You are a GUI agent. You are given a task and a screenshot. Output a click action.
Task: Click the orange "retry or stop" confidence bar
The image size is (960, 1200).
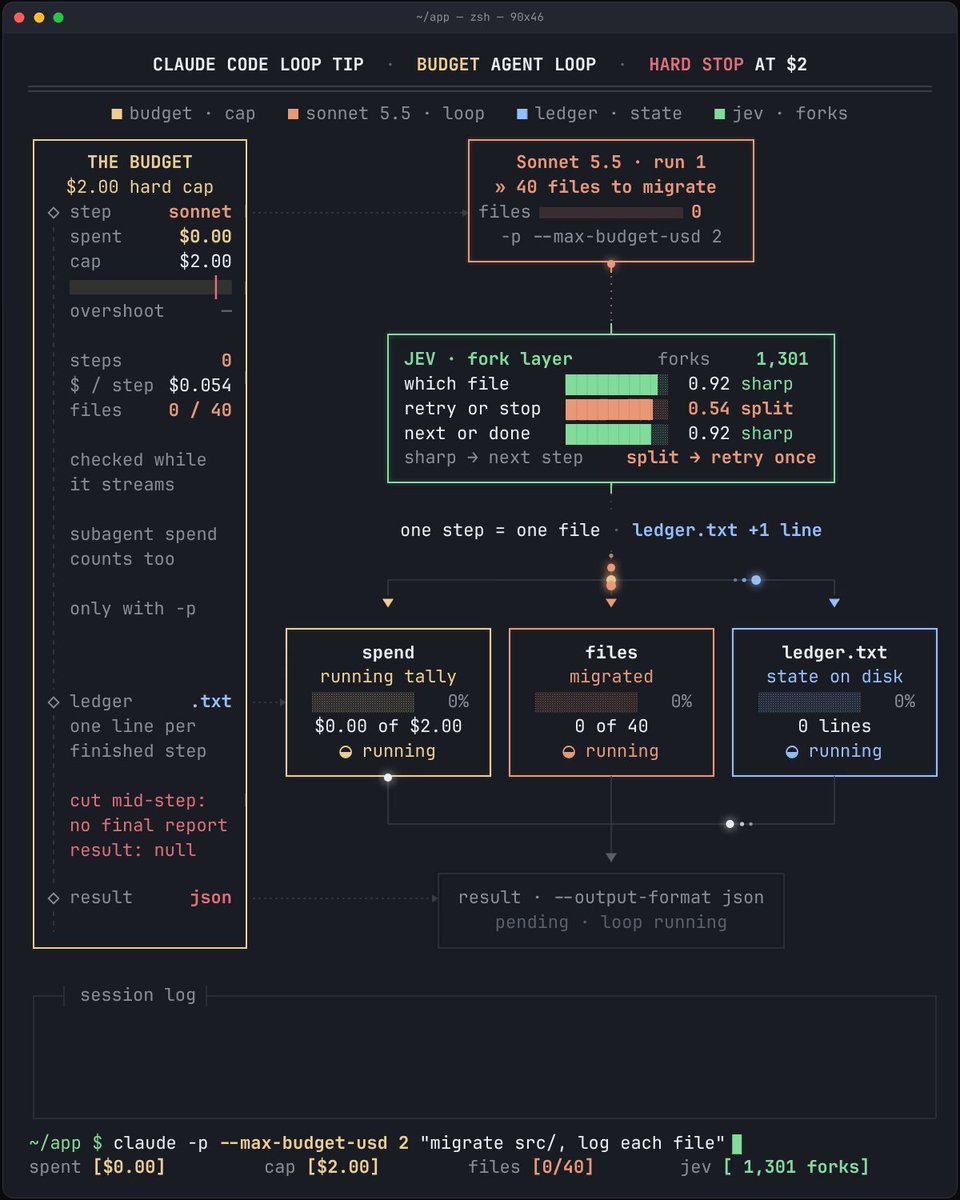617,409
